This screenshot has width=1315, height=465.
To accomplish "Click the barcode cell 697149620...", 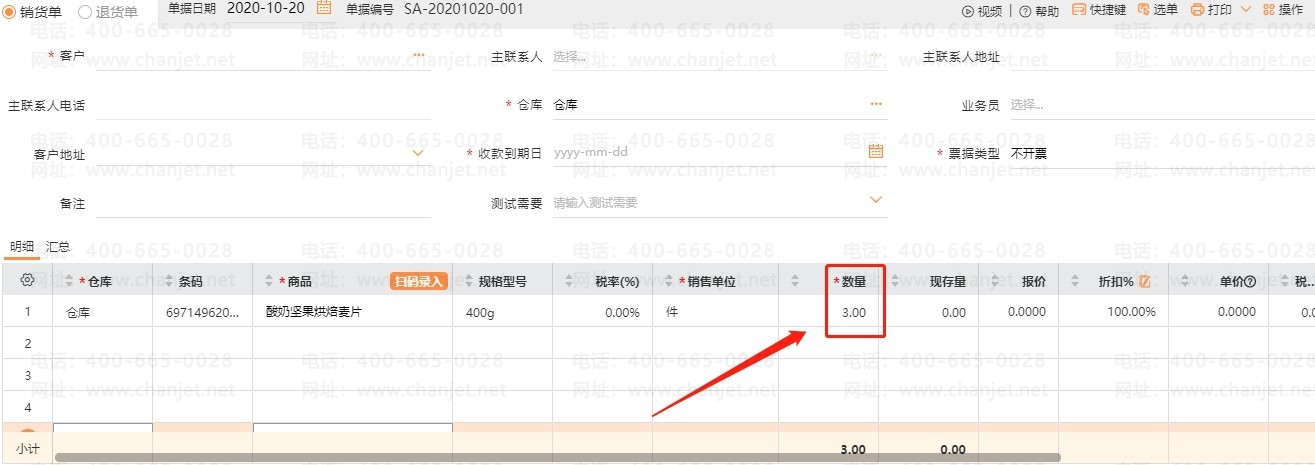I will (203, 312).
